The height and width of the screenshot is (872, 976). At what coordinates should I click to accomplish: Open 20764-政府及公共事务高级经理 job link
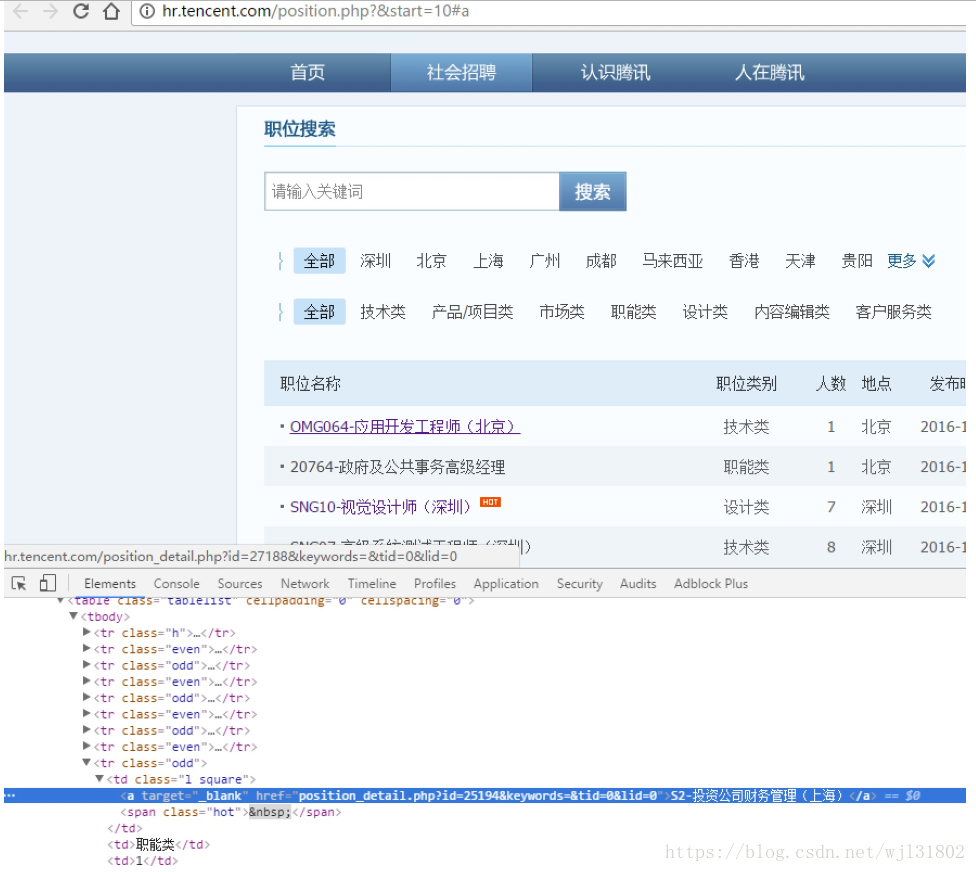[398, 467]
